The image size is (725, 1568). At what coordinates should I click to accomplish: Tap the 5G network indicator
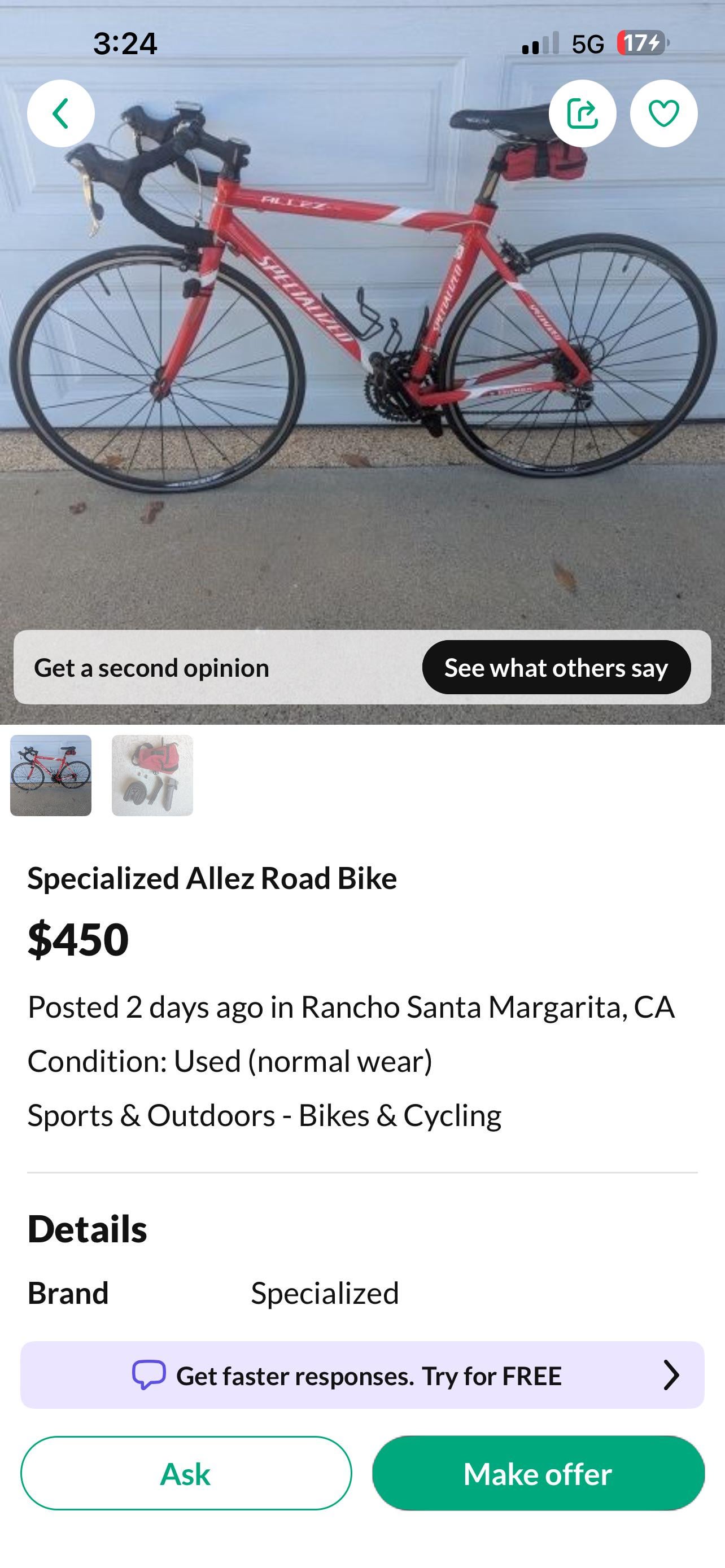click(587, 44)
